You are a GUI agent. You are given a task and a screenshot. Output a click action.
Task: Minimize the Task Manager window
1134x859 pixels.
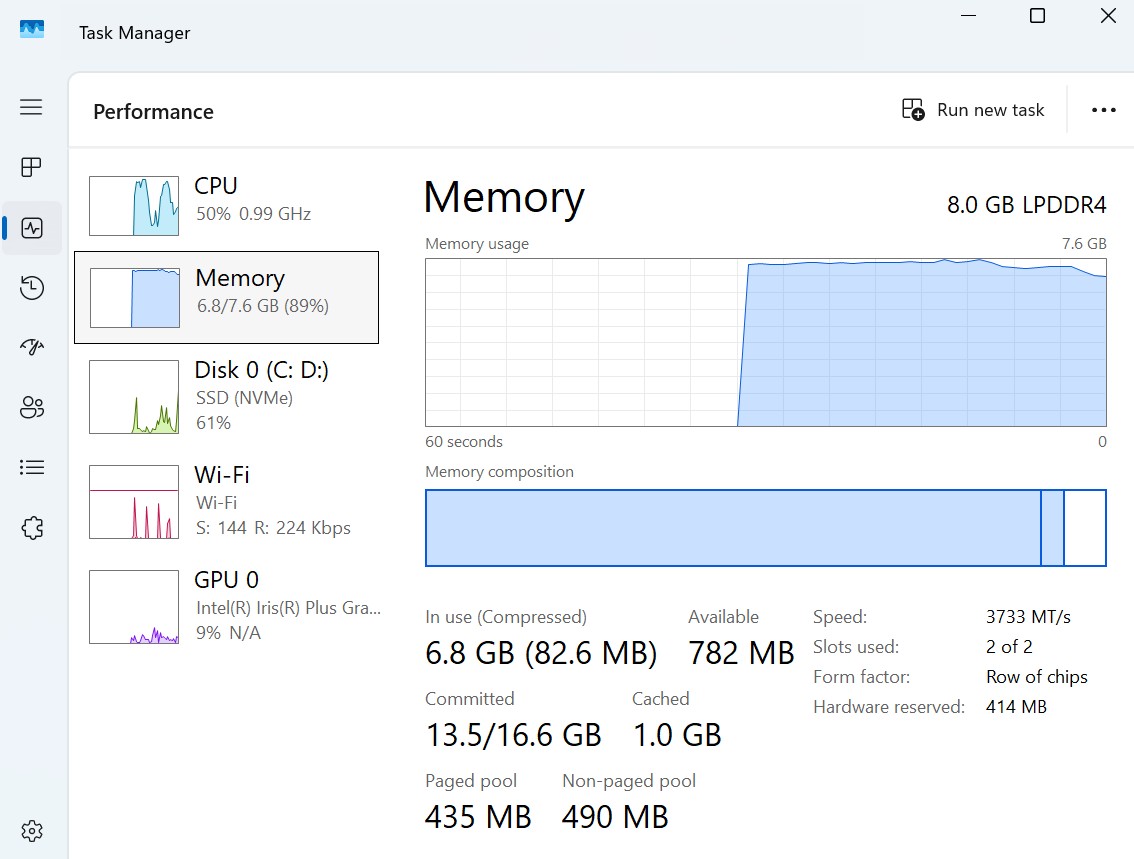[x=968, y=16]
